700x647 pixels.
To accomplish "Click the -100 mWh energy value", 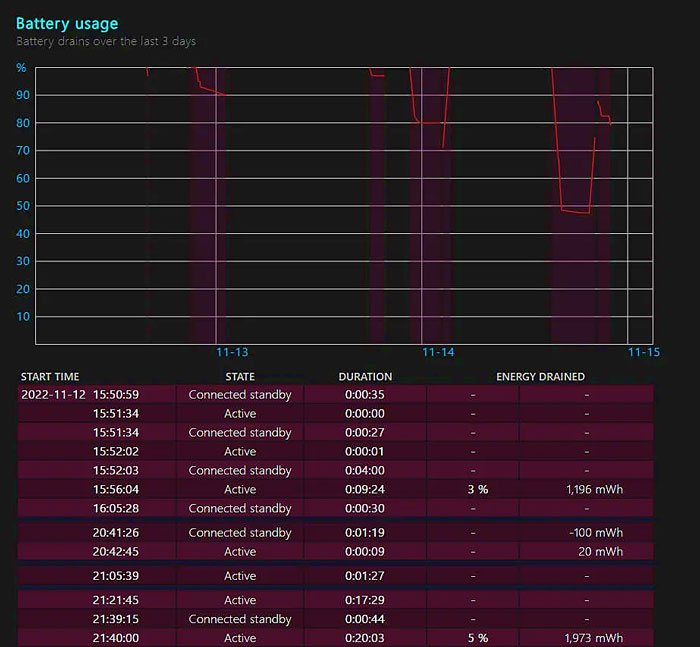I will [x=596, y=533].
